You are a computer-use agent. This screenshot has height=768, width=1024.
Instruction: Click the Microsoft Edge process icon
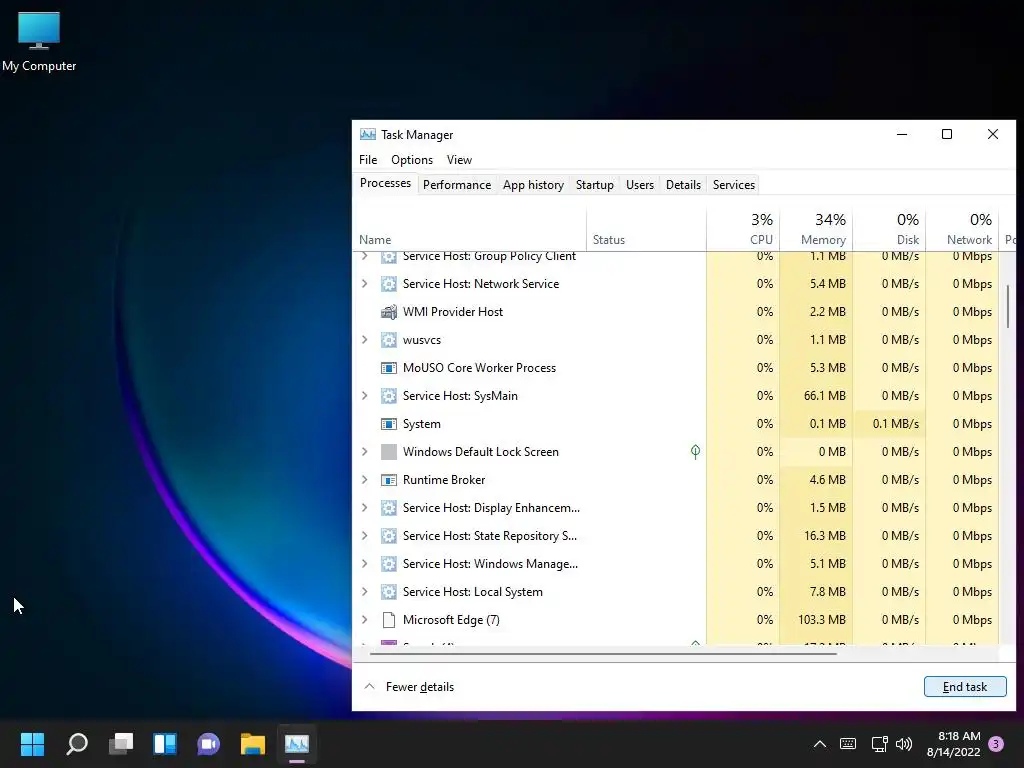click(x=389, y=620)
